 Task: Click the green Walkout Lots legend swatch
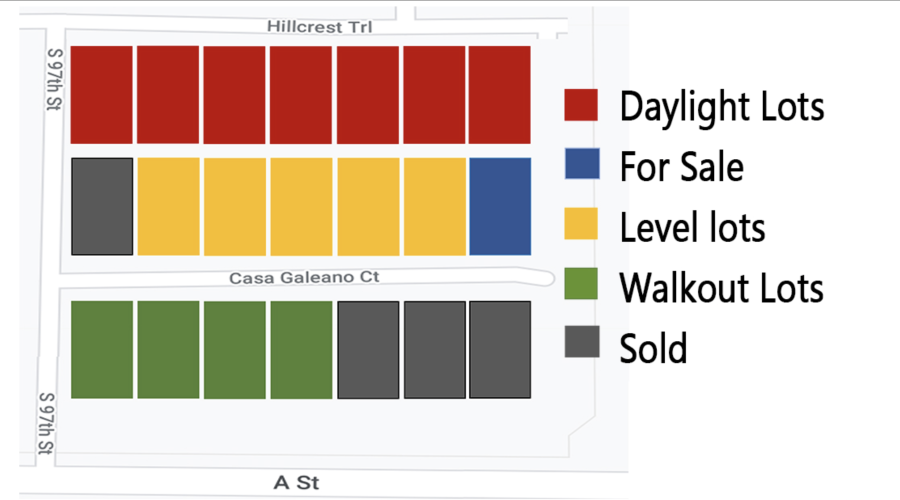pos(581,284)
